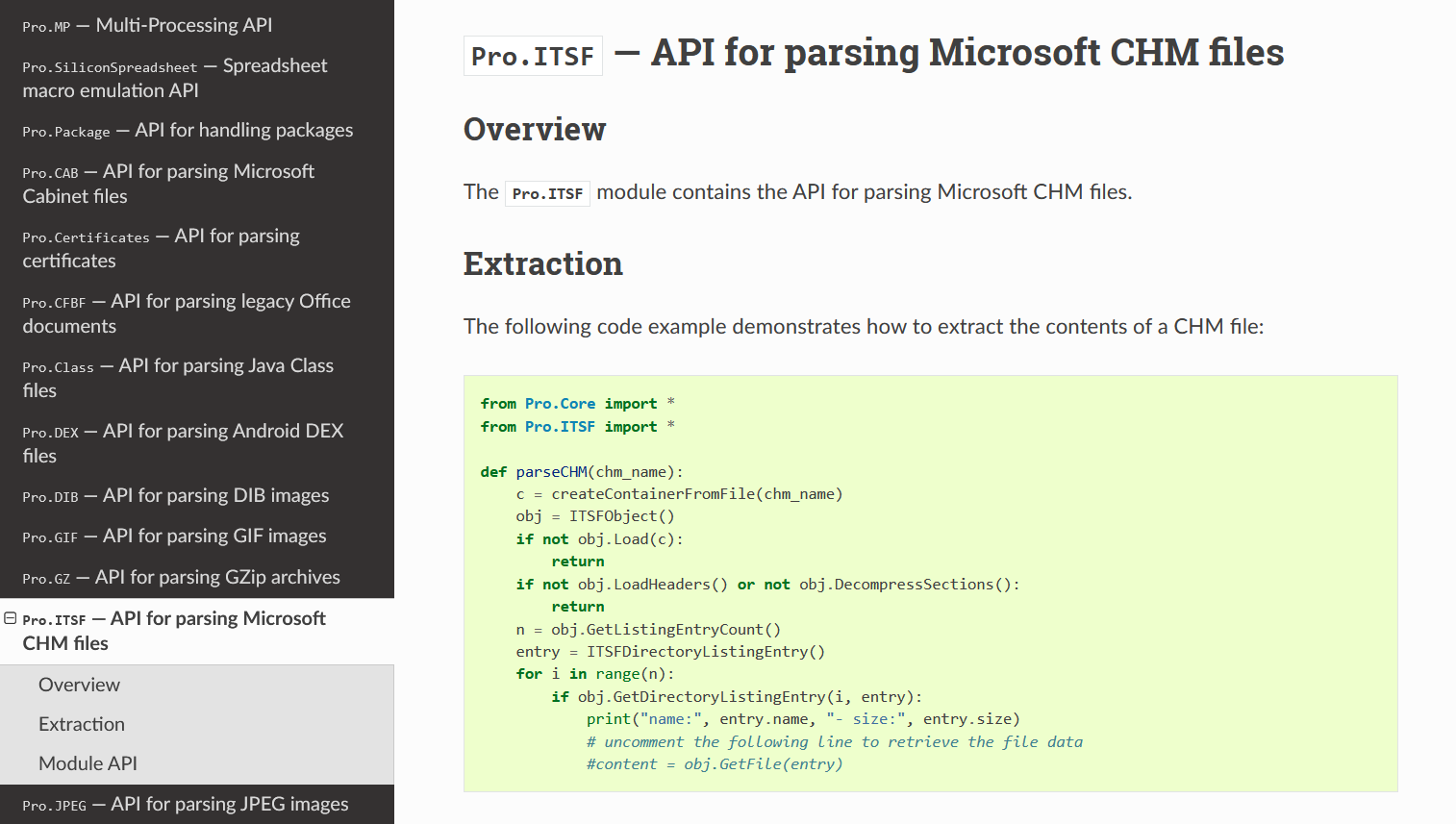1456x824 pixels.
Task: Collapse the Pro.ITSF sidebar section
Action: [x=11, y=618]
